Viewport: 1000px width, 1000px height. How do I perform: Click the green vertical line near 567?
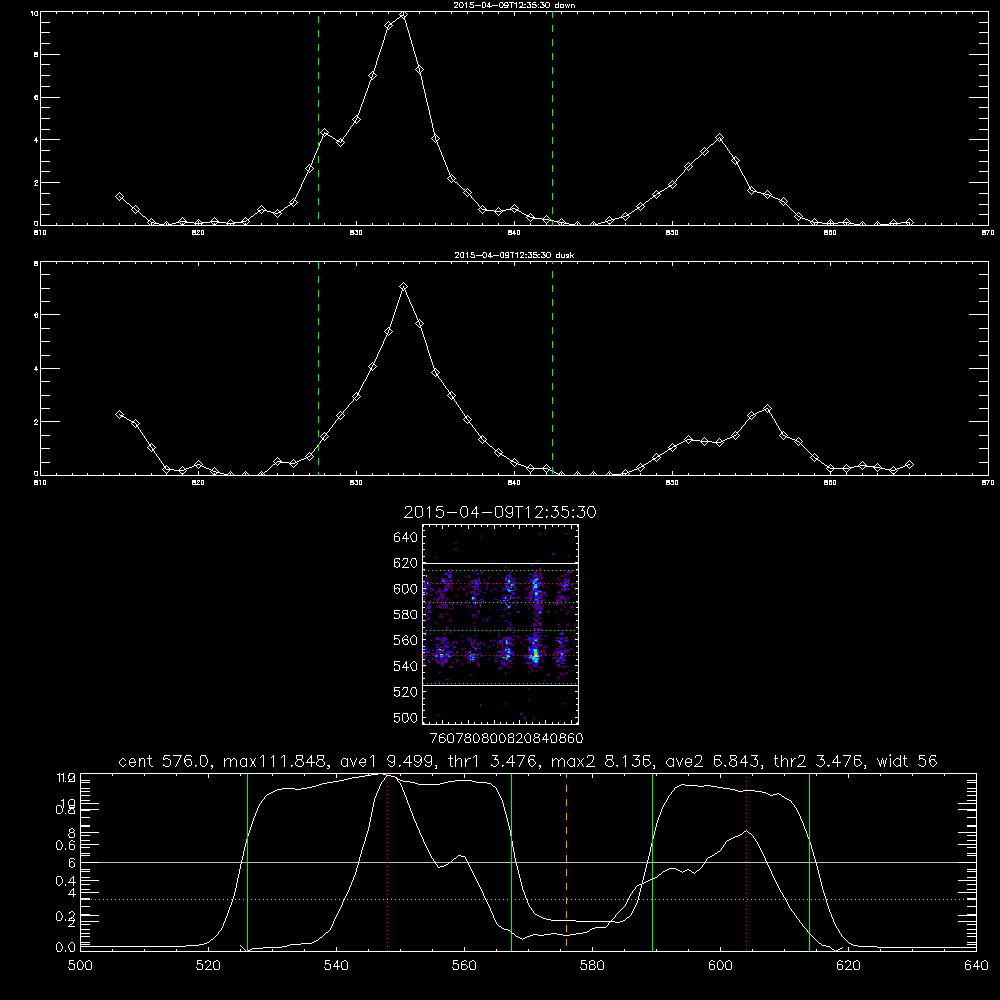(x=511, y=862)
